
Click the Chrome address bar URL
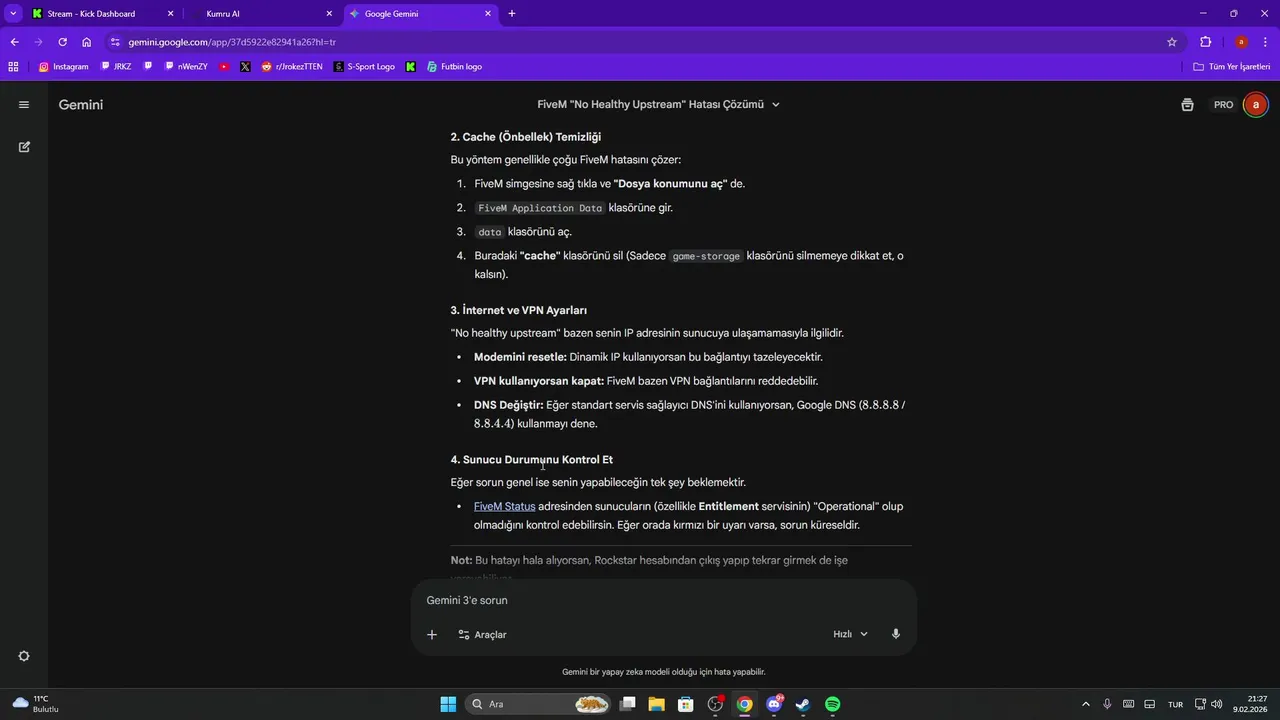(x=232, y=42)
